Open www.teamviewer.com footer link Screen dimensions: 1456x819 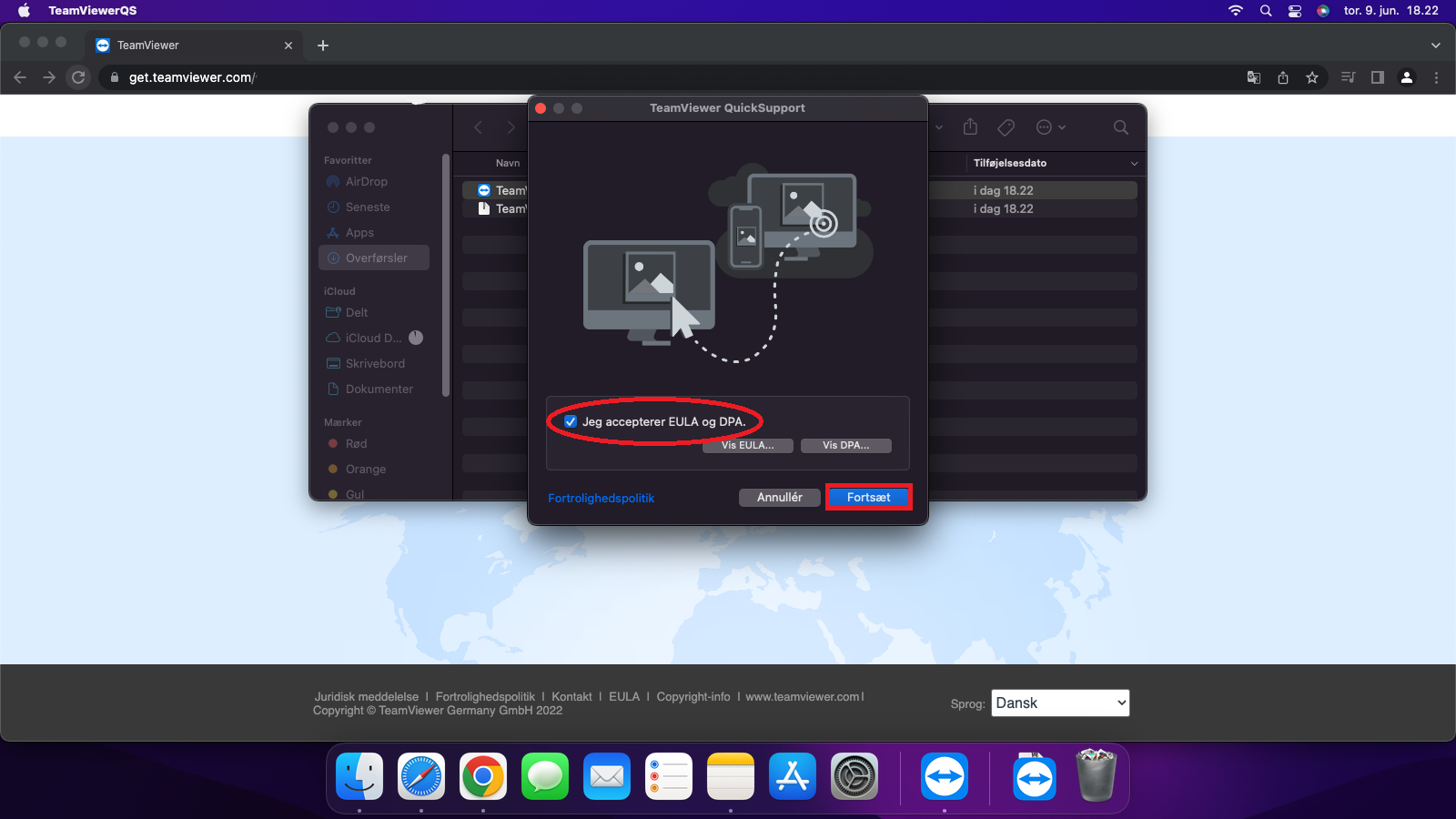804,697
